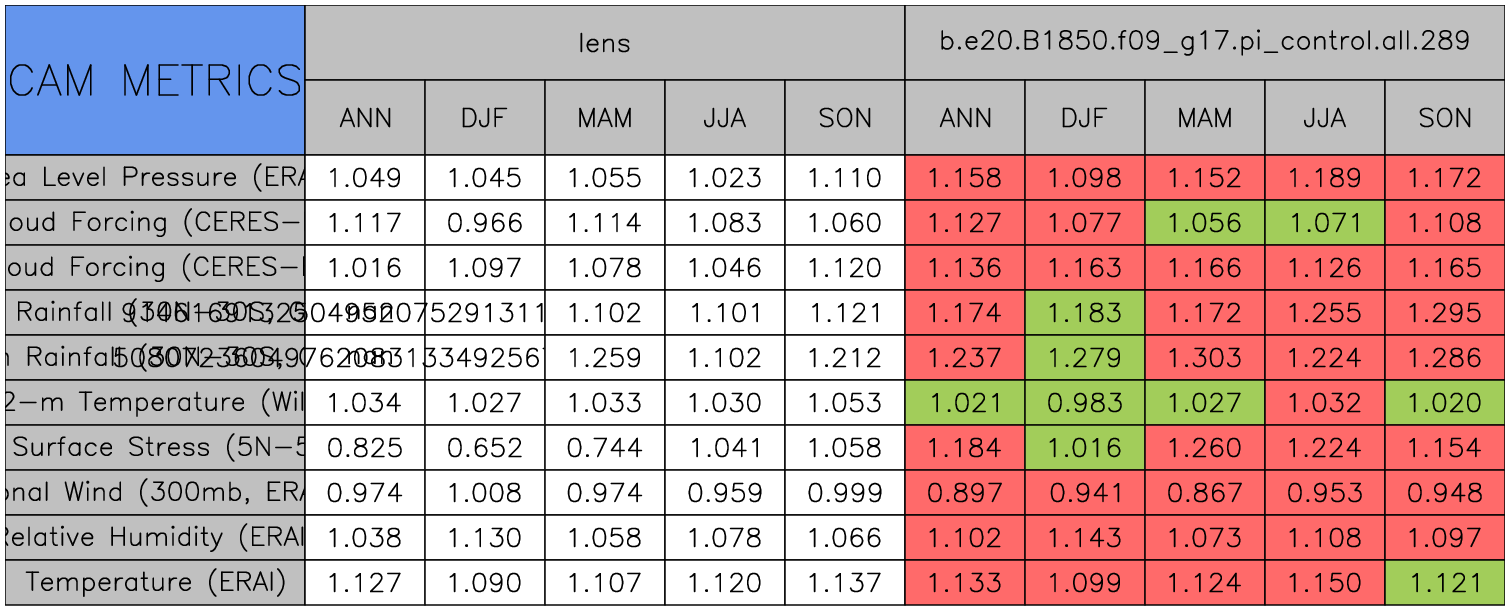Select the DJF header under pi_control case

[x=1084, y=118]
